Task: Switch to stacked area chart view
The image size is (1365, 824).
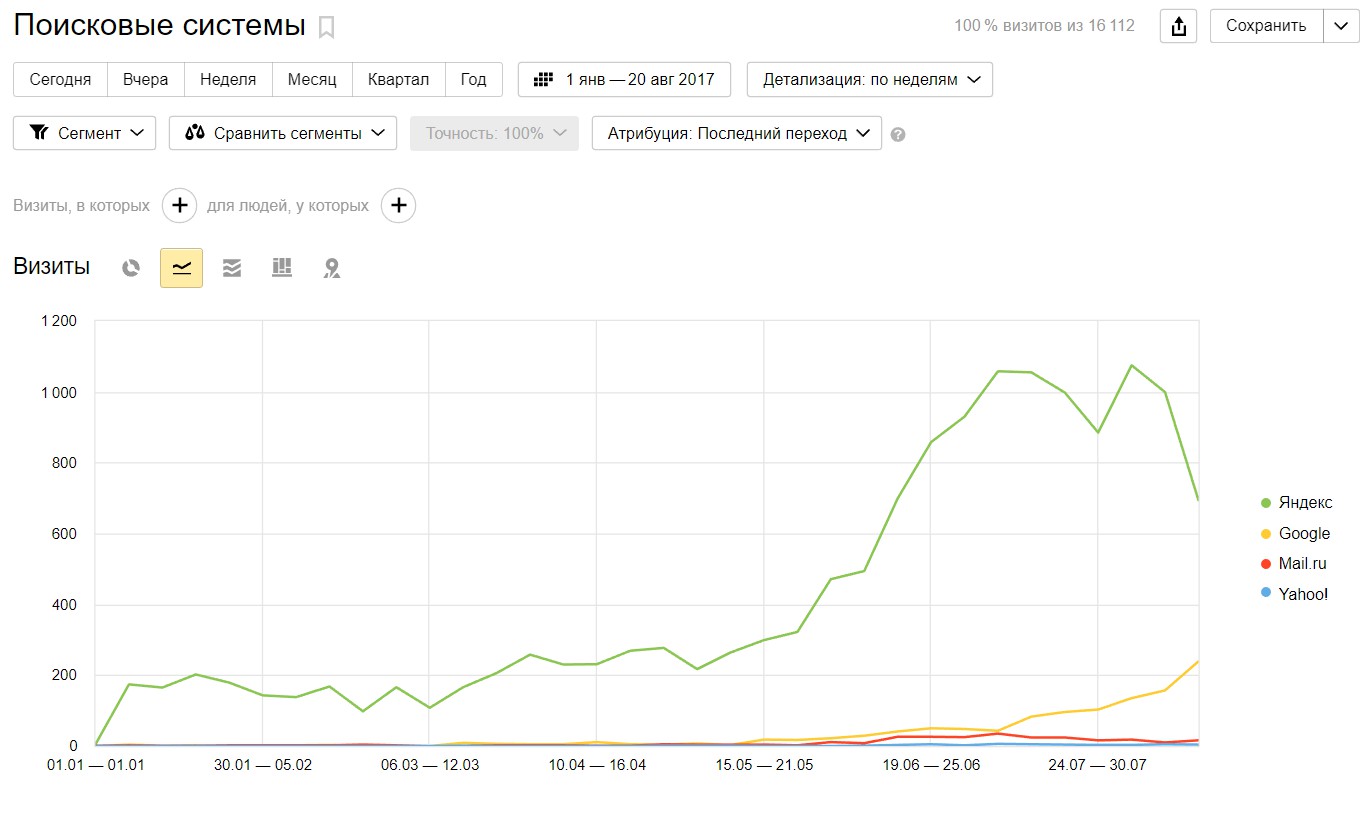Action: pyautogui.click(x=232, y=268)
